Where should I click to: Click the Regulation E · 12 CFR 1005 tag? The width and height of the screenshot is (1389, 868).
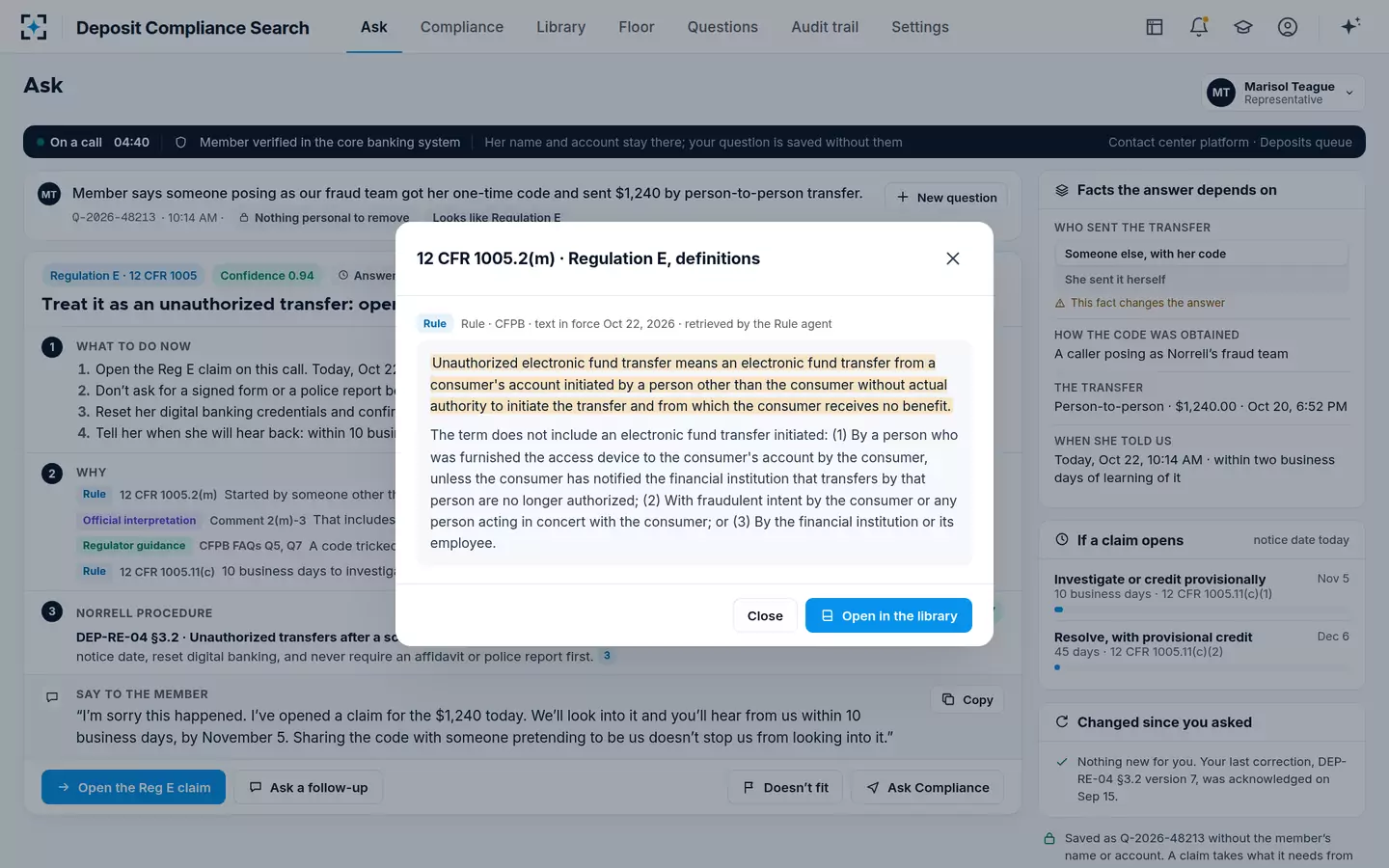[x=123, y=275]
